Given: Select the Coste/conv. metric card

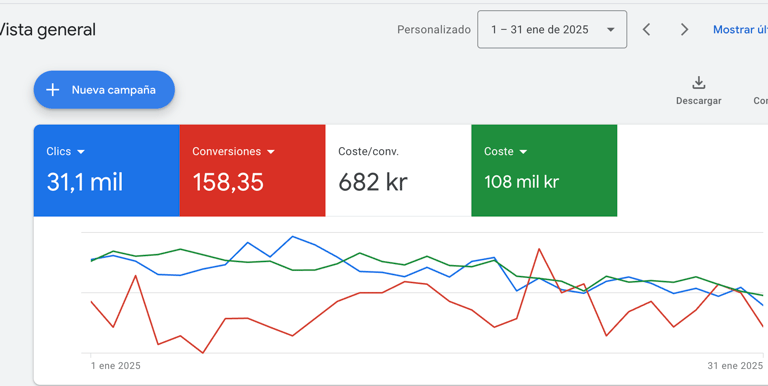Looking at the screenshot, I should [x=398, y=170].
